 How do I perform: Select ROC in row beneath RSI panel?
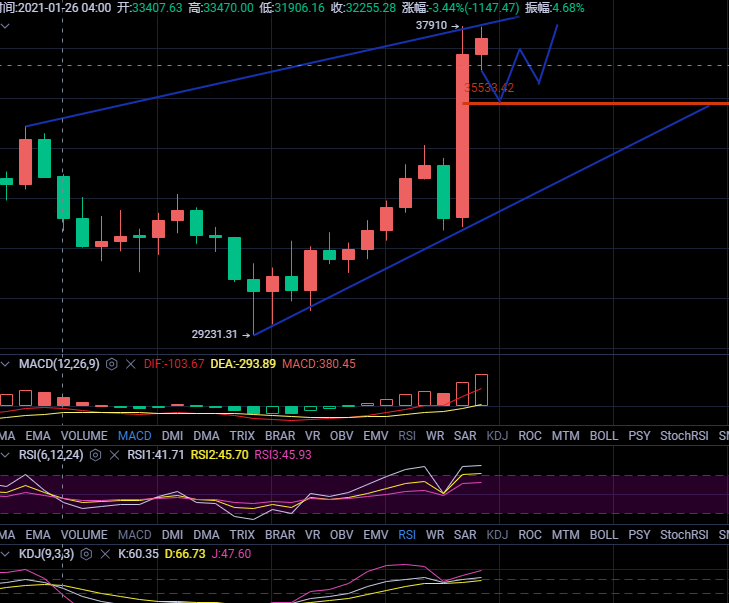point(530,535)
